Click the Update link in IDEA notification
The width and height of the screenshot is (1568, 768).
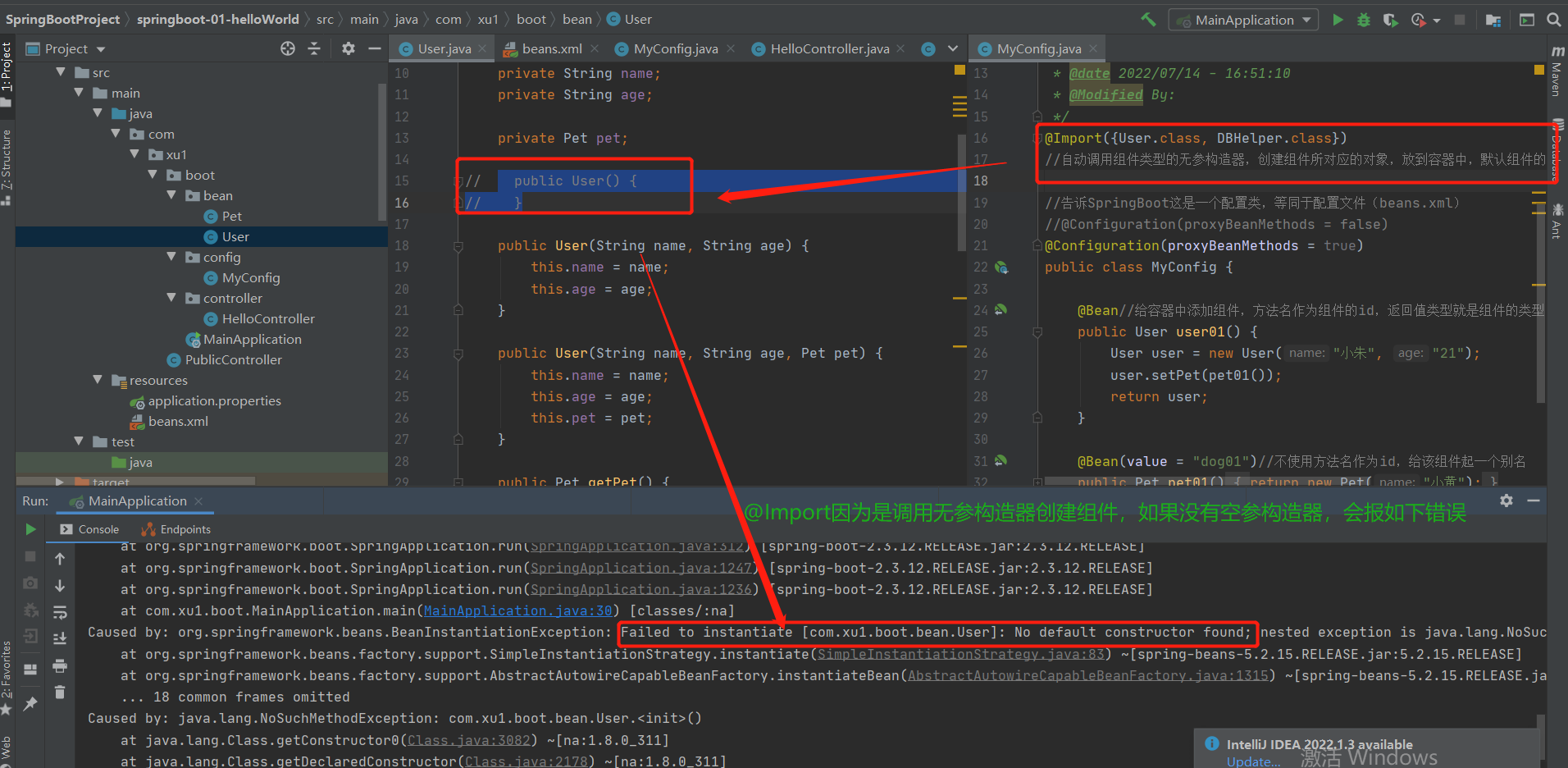tap(1252, 761)
